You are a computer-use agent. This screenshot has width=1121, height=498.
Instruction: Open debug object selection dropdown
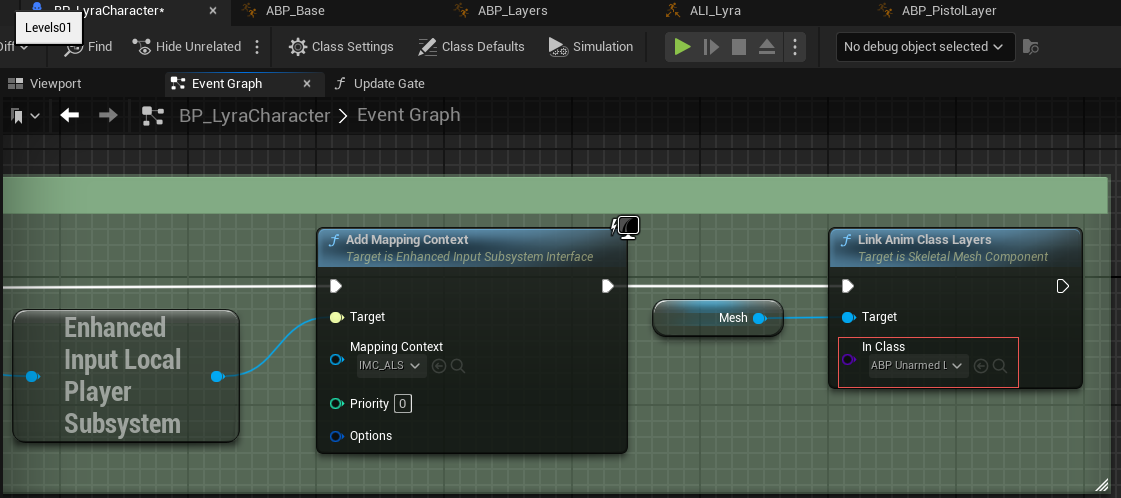(925, 46)
